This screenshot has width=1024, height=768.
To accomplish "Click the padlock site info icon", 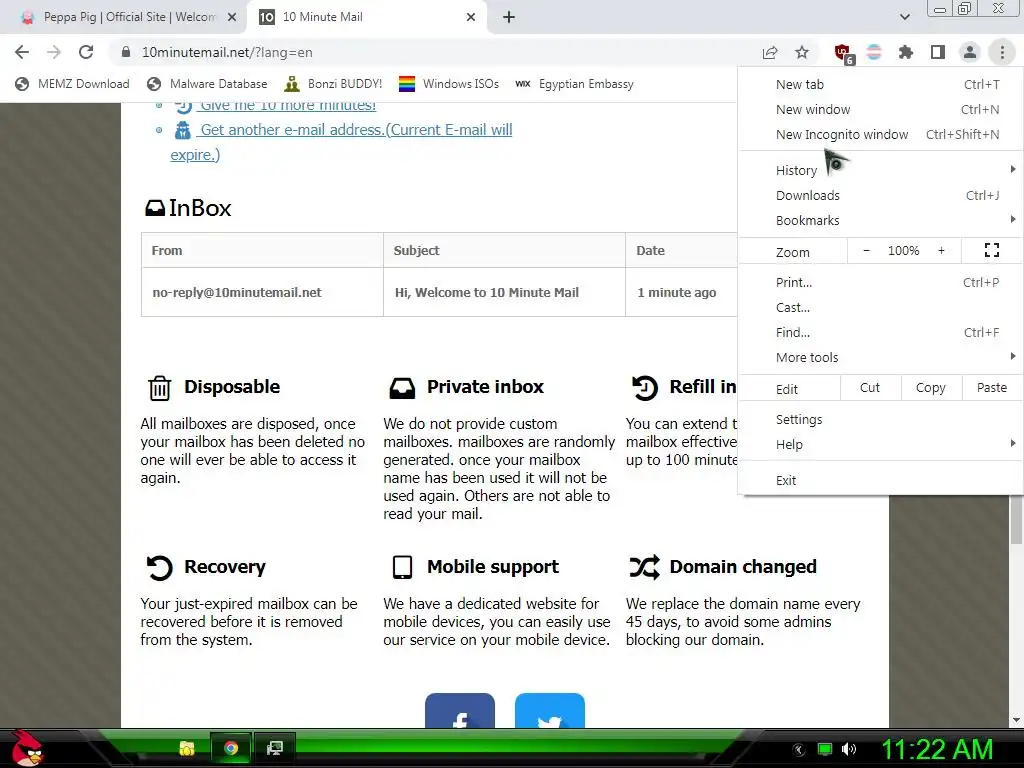I will tap(126, 52).
